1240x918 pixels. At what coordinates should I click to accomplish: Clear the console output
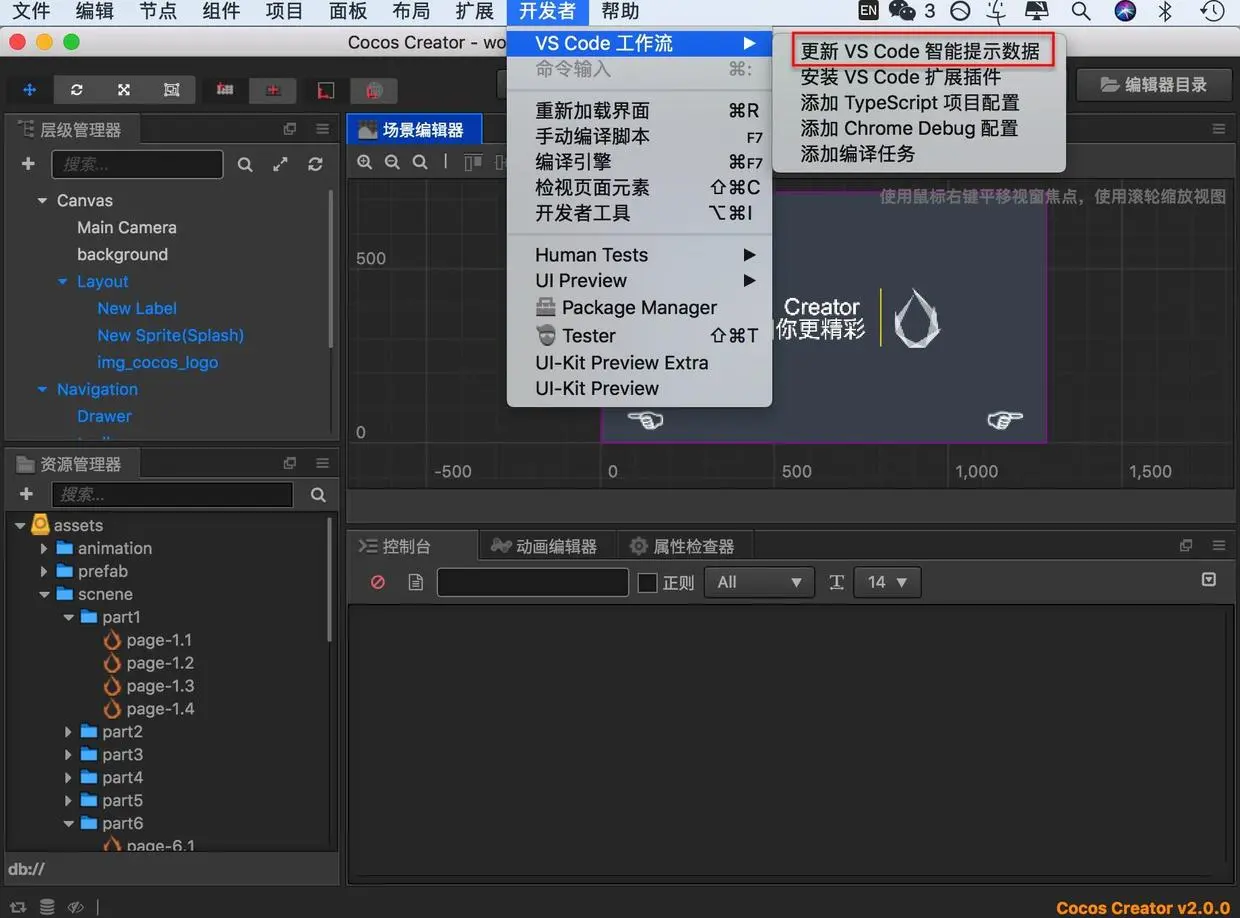pos(377,581)
